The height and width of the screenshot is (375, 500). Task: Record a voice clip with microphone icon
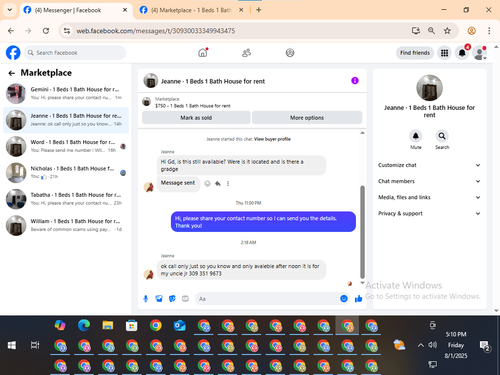point(146,299)
